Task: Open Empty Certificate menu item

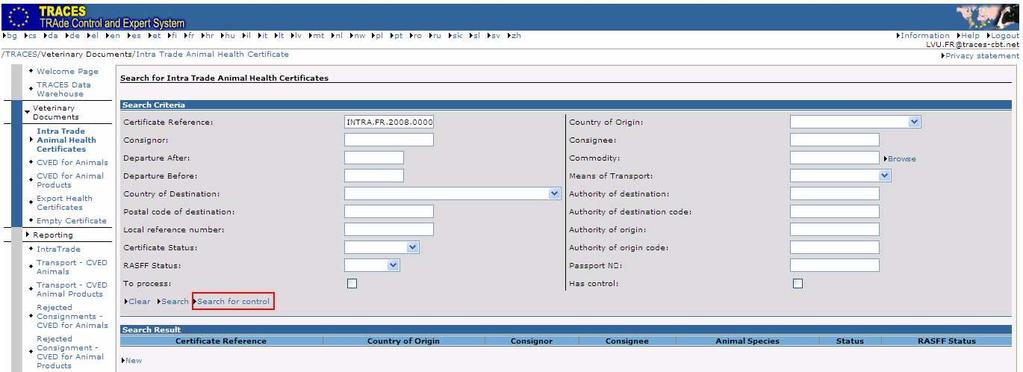Action: pyautogui.click(x=71, y=221)
